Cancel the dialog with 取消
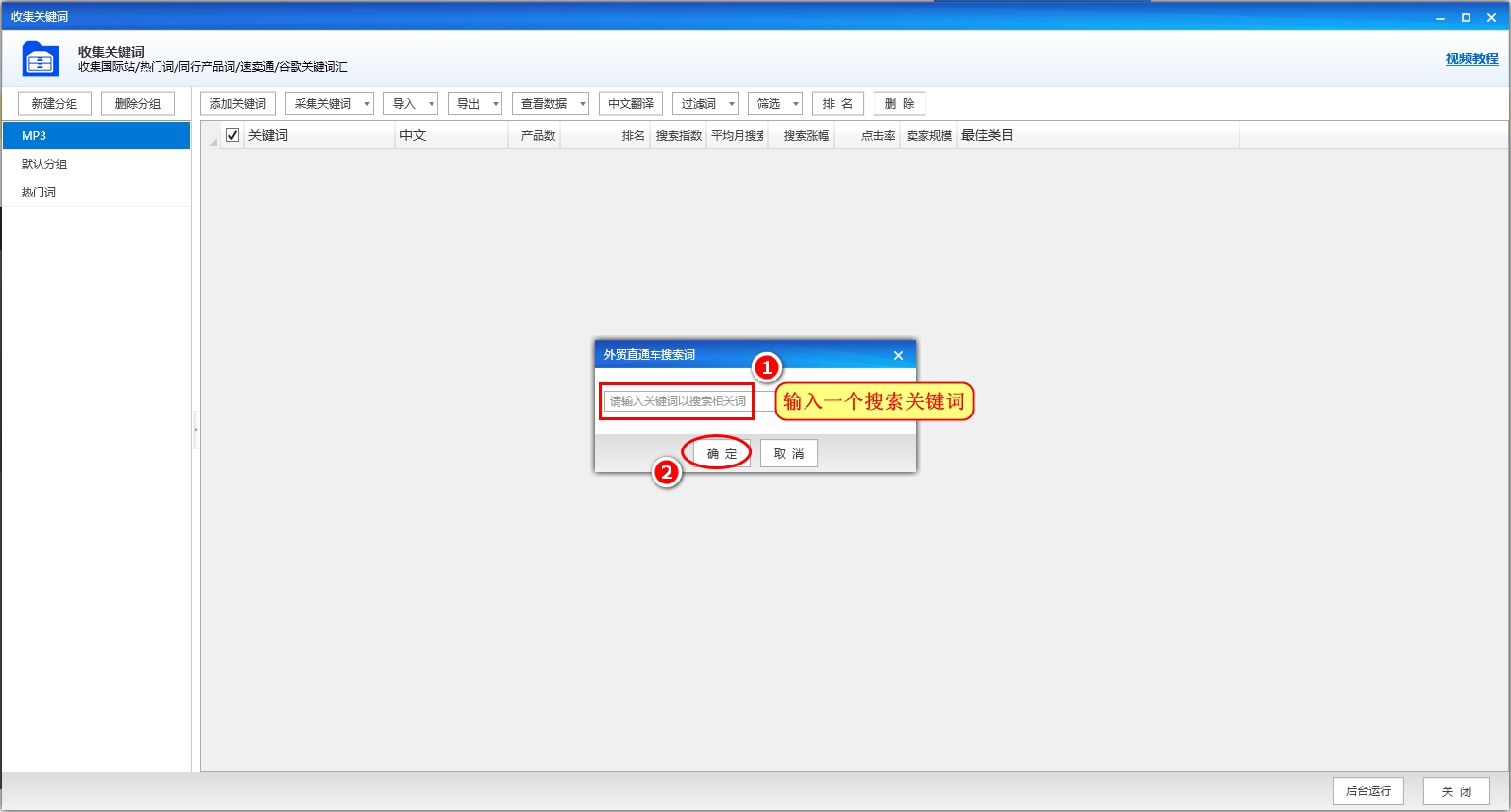The image size is (1511, 812). click(x=789, y=454)
